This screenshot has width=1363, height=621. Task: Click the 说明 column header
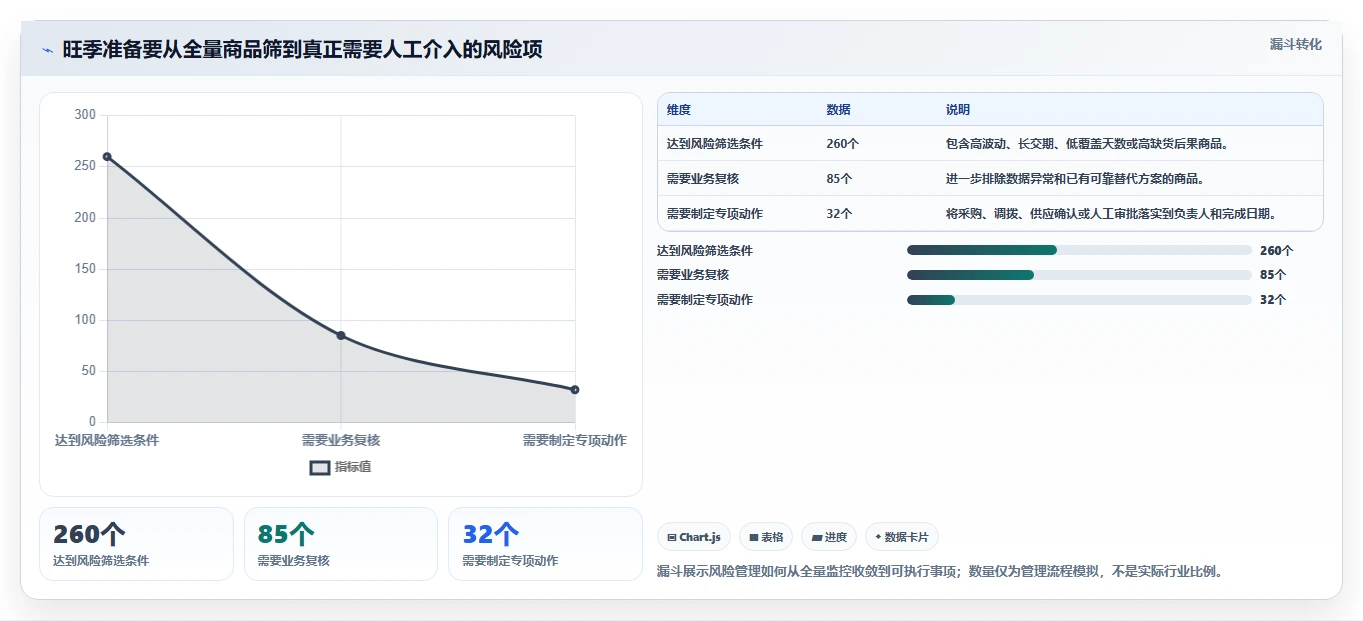click(x=958, y=110)
